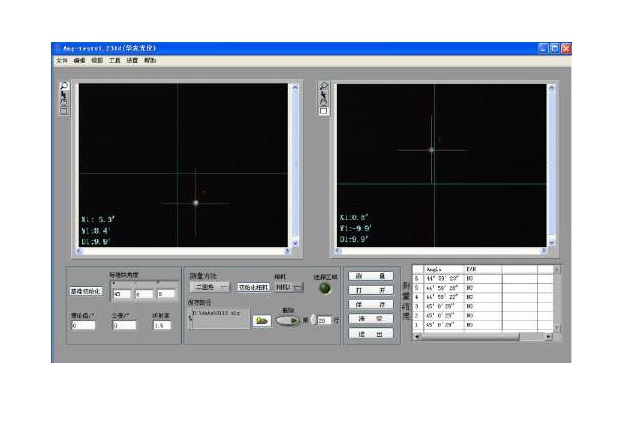Click the 退出 button

click(372, 333)
